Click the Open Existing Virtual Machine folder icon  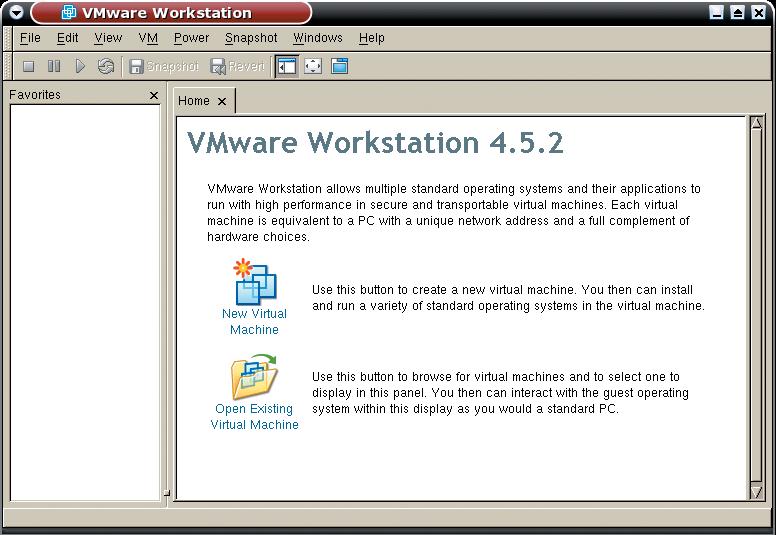pos(254,377)
